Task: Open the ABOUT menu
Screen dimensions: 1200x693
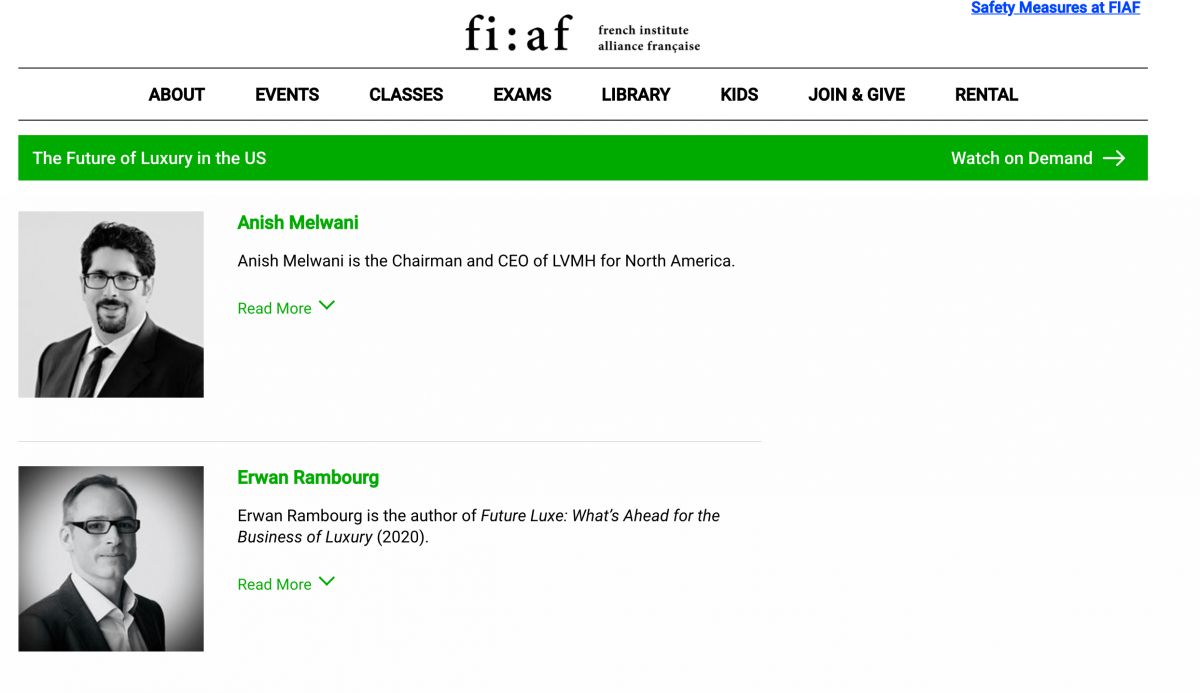Action: click(176, 94)
